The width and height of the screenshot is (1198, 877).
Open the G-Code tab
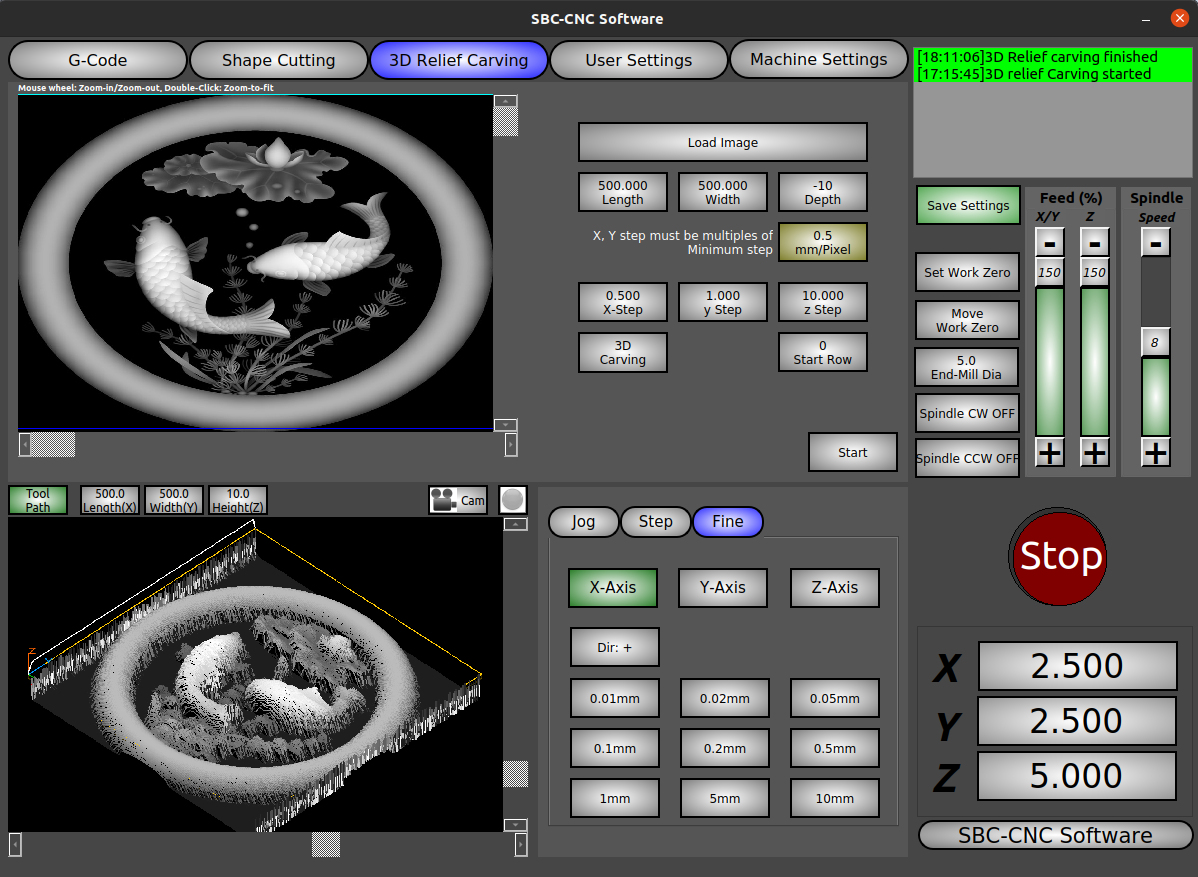(98, 60)
